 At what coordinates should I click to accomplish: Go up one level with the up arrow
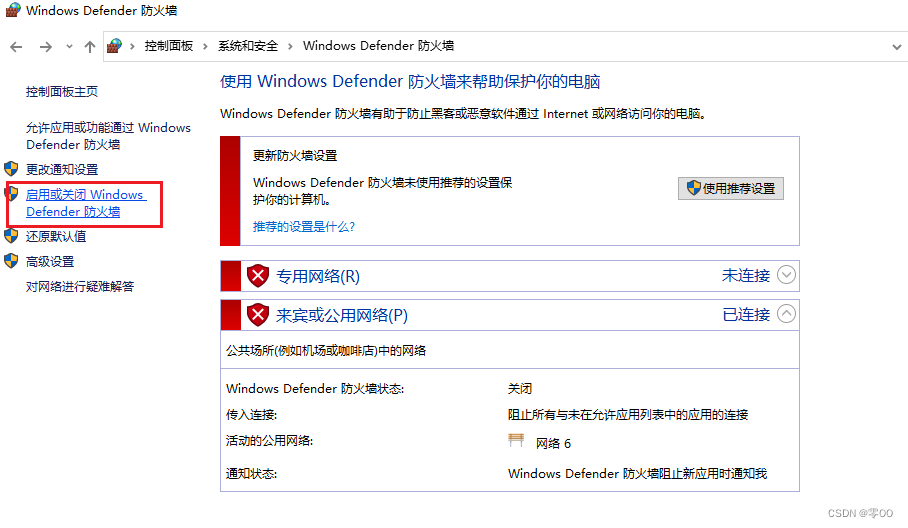pyautogui.click(x=90, y=47)
